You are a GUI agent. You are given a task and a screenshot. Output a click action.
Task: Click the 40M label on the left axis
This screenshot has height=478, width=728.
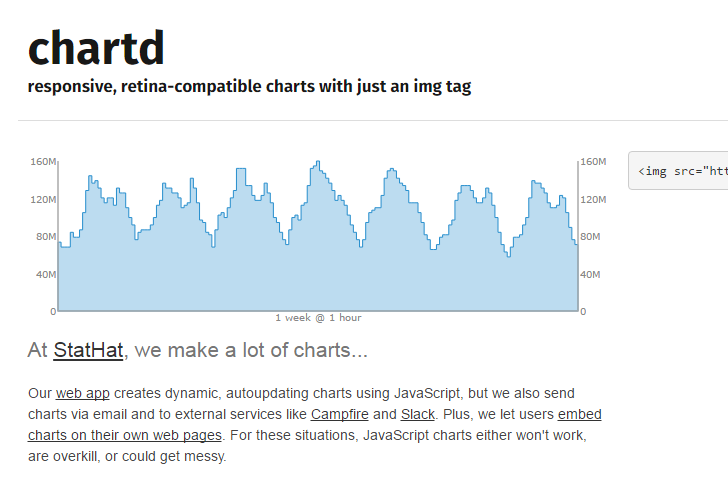pos(45,274)
